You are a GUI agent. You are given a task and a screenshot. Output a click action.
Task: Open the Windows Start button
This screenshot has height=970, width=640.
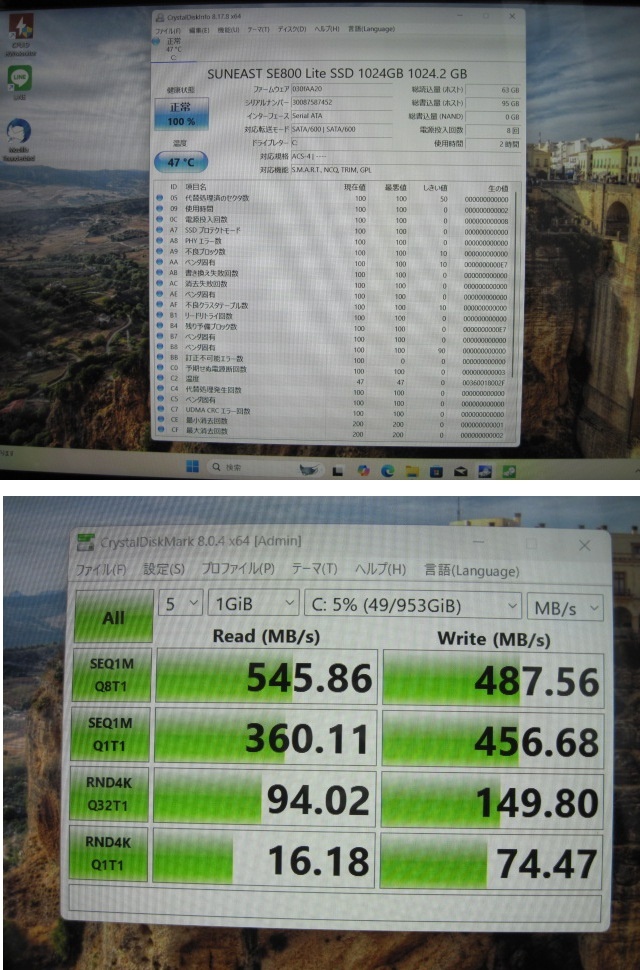pyautogui.click(x=192, y=466)
